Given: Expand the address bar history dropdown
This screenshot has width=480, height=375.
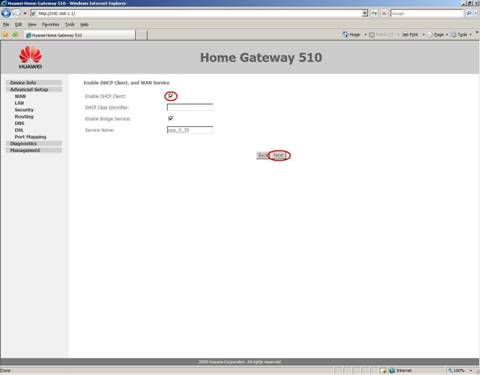Looking at the screenshot, I should (365, 13).
